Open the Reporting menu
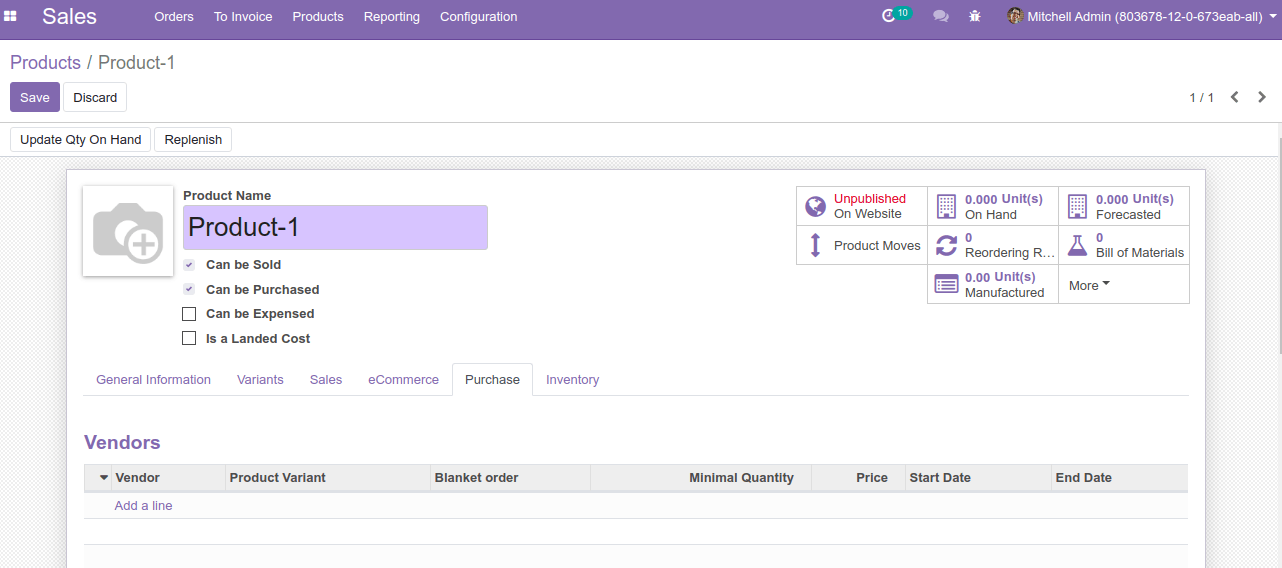Screen dimensions: 1282x568 (392, 17)
